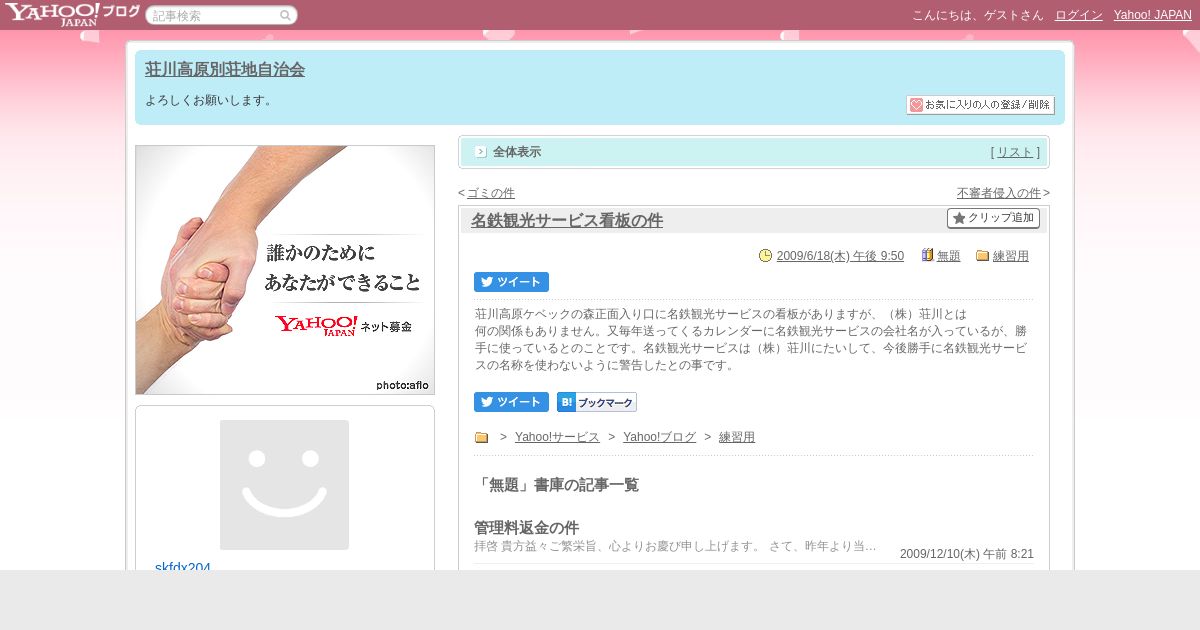This screenshot has width=1200, height=630.
Task: Open Yahoo!サービス breadcrumb link
Action: [557, 437]
